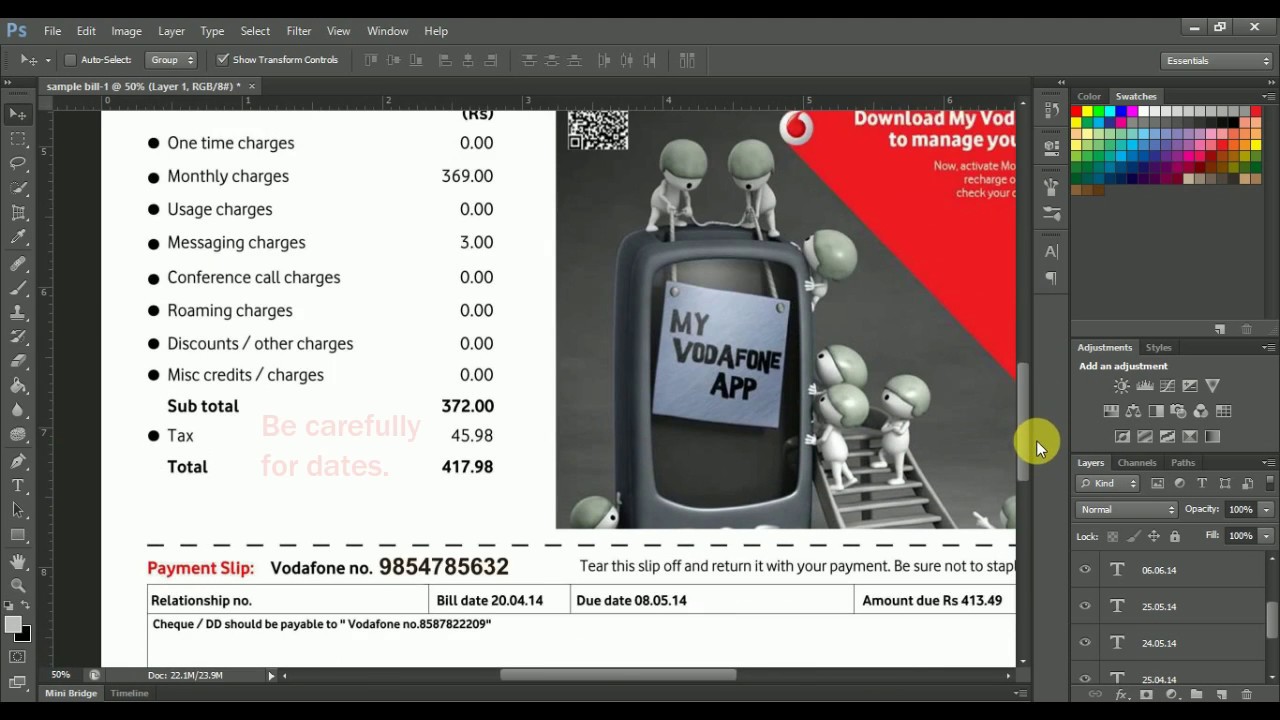Screen dimensions: 1280x720
Task: Enable the Auto-Select checkbox
Action: click(x=70, y=60)
